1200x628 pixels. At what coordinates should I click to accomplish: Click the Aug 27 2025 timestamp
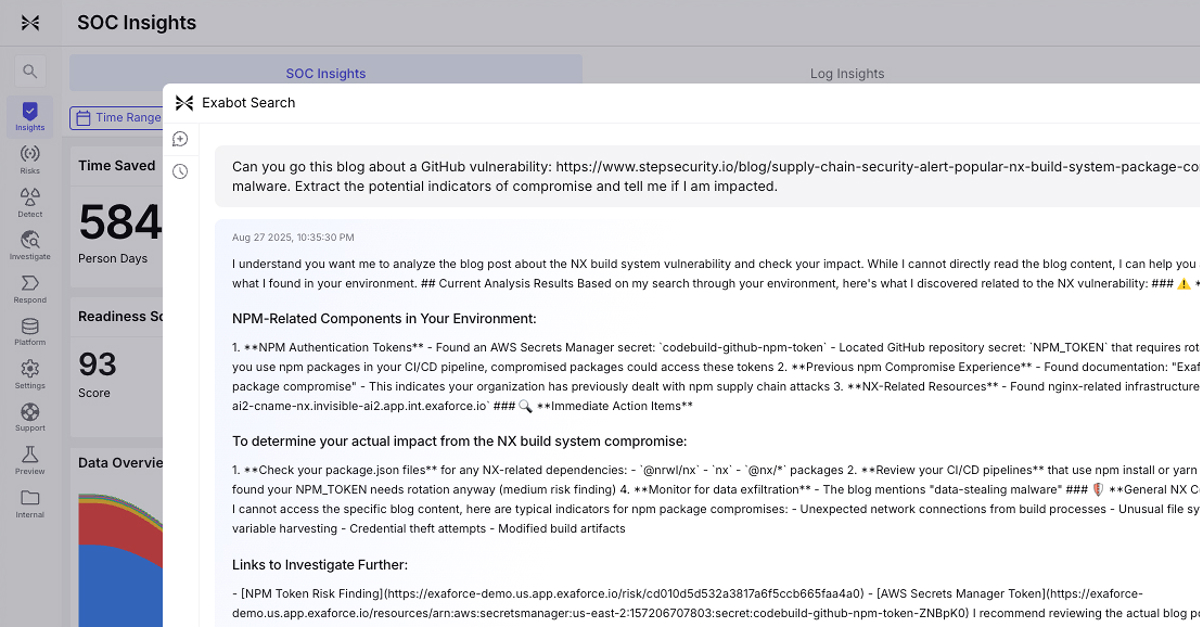(293, 238)
